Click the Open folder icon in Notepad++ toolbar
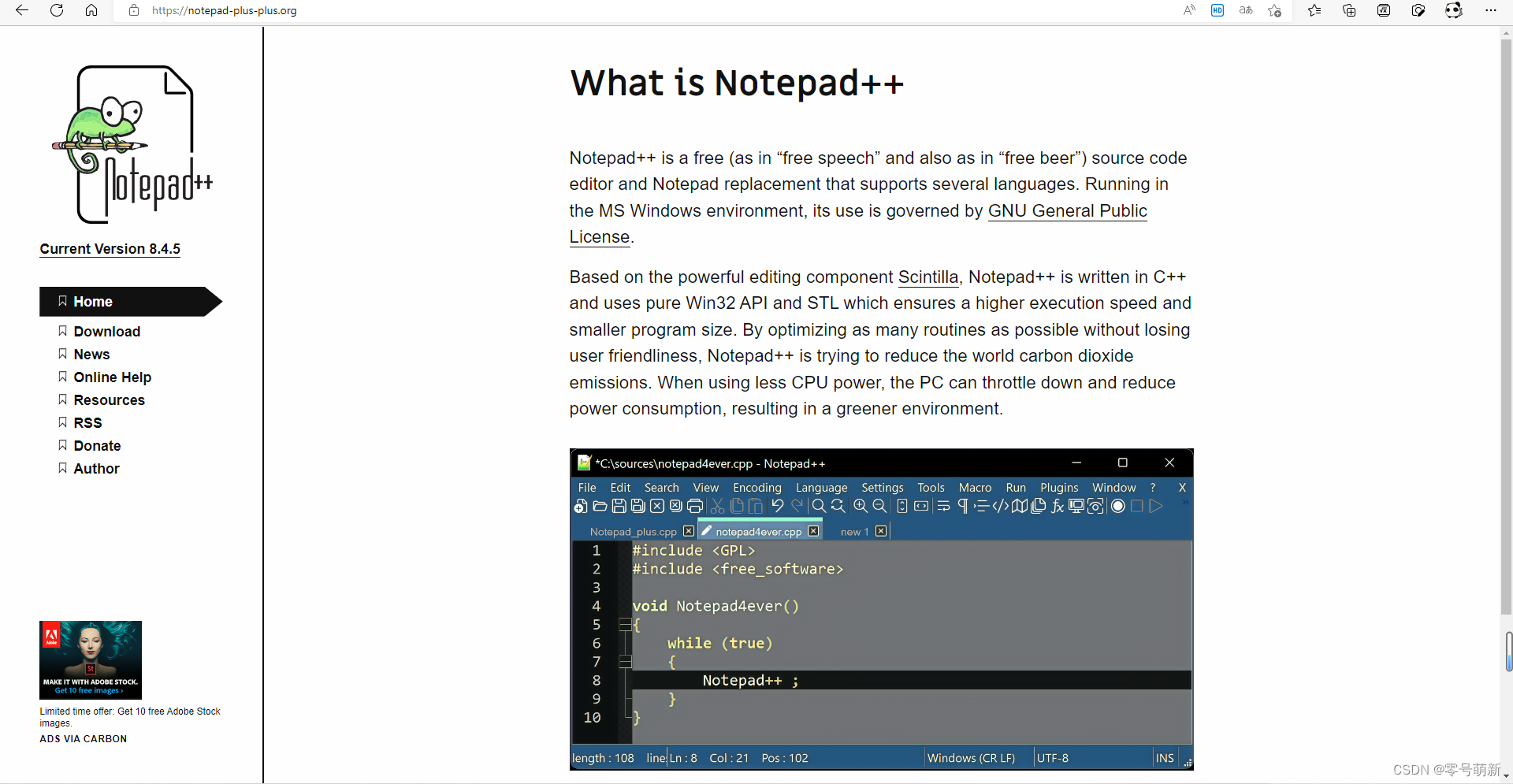The width and height of the screenshot is (1513, 784). [x=600, y=506]
